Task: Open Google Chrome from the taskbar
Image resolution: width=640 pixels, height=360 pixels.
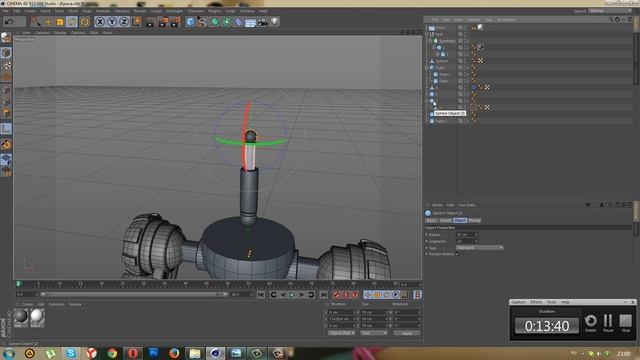Action: tap(112, 353)
